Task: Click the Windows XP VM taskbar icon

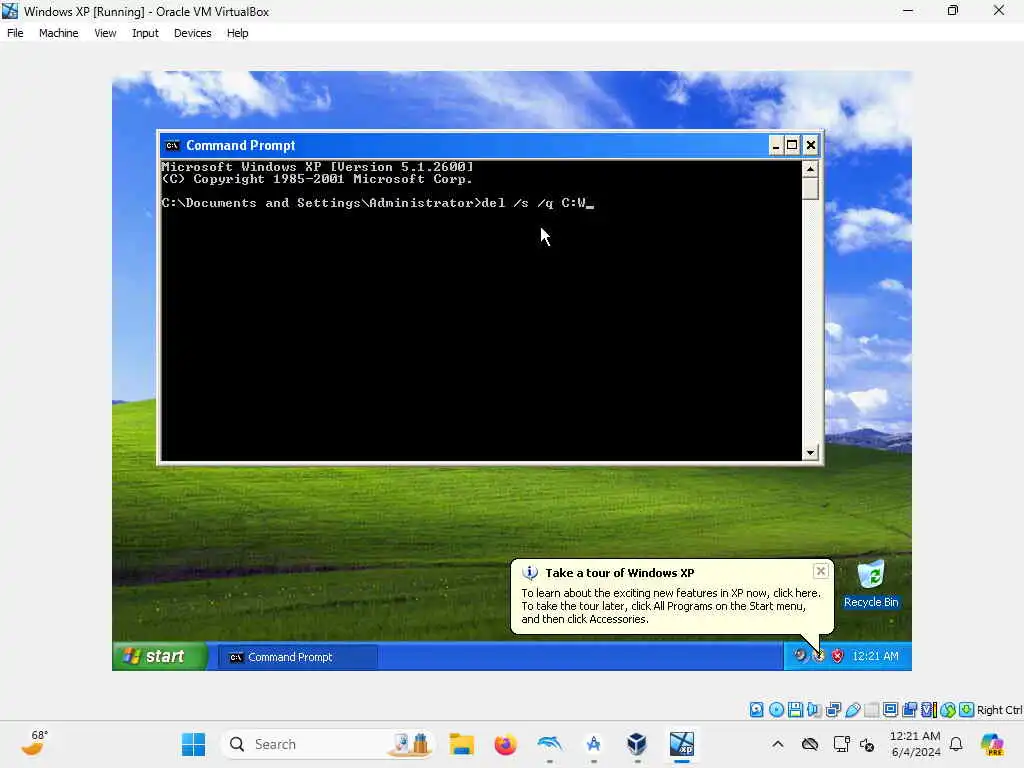Action: pyautogui.click(x=682, y=744)
